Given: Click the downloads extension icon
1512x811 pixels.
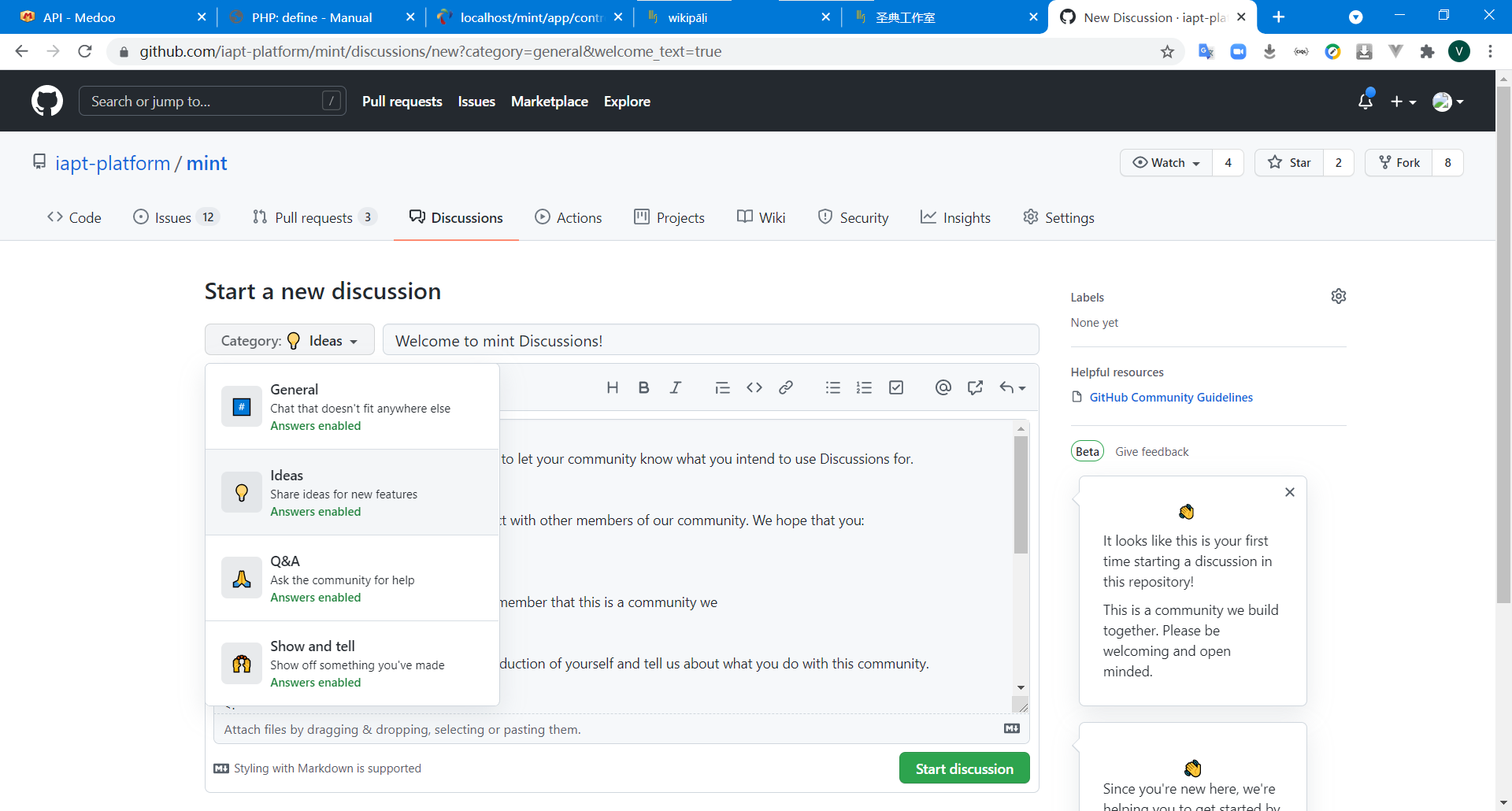Looking at the screenshot, I should pyautogui.click(x=1269, y=52).
